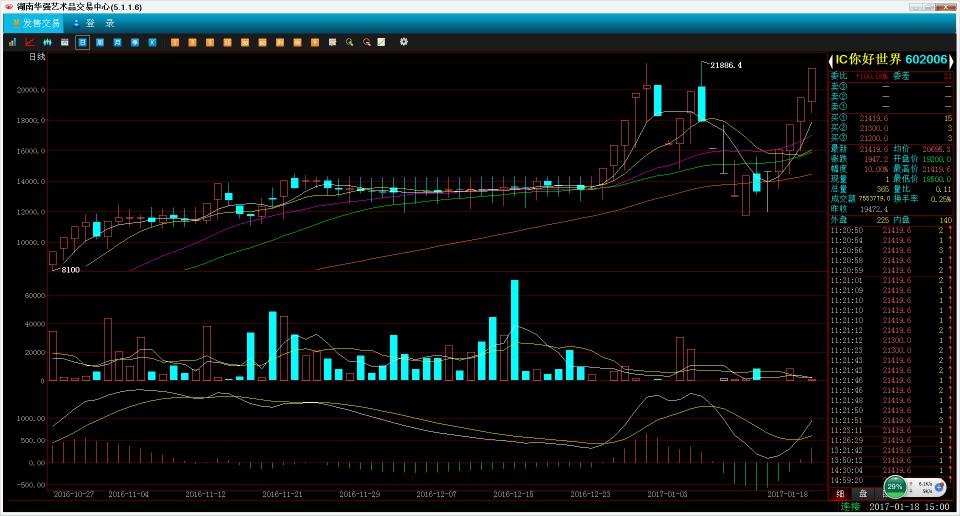Select the 11:20:50 trade row
960x516 pixels.
[x=891, y=230]
